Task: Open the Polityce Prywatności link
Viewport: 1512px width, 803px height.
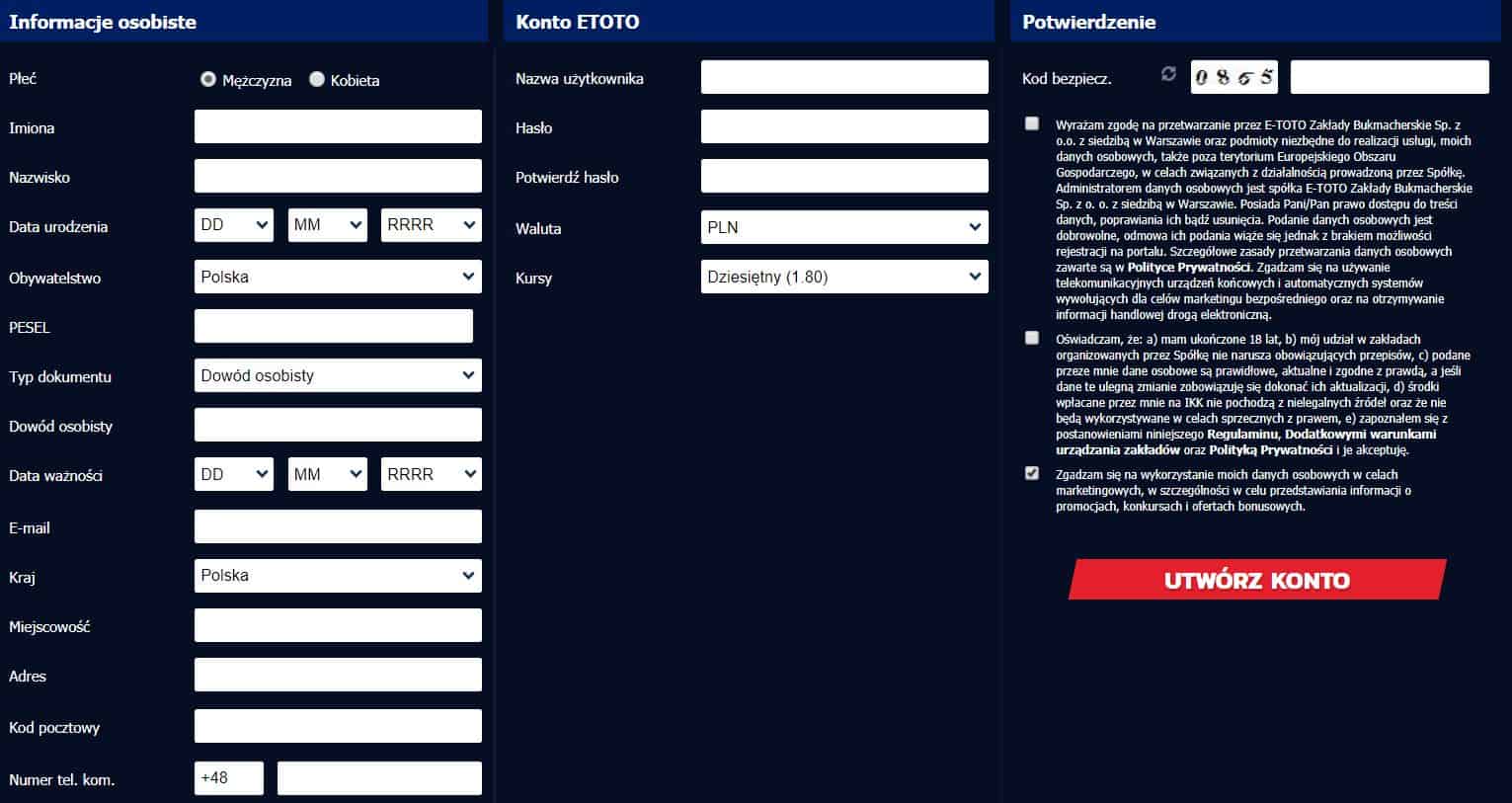Action: [1189, 268]
